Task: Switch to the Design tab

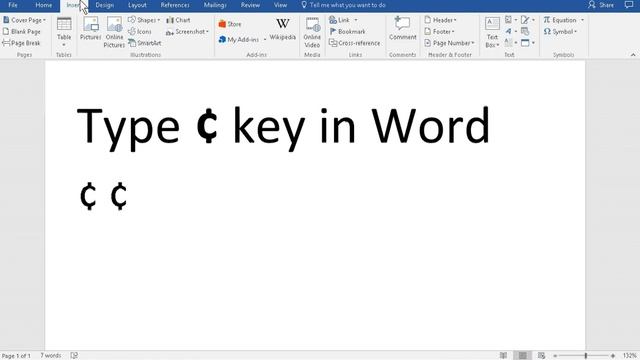Action: (x=104, y=5)
